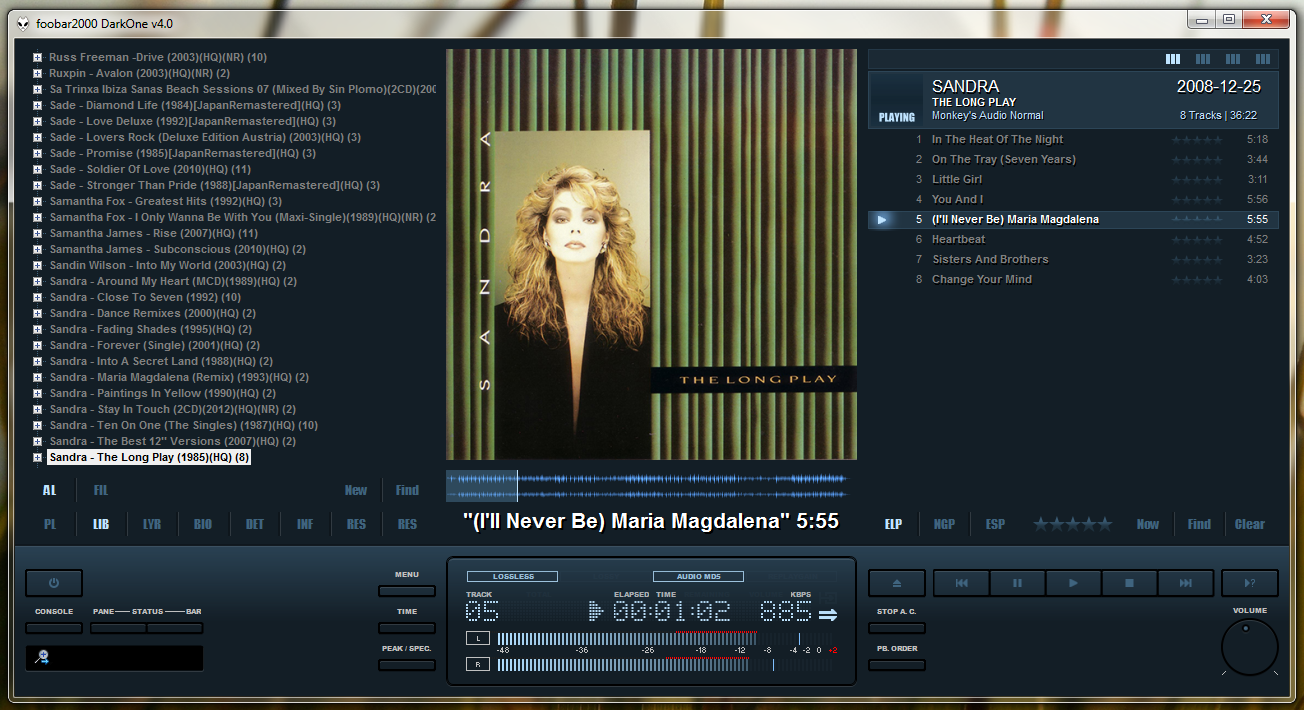Toggle the CONSOLE button
The image size is (1304, 710).
[54, 628]
